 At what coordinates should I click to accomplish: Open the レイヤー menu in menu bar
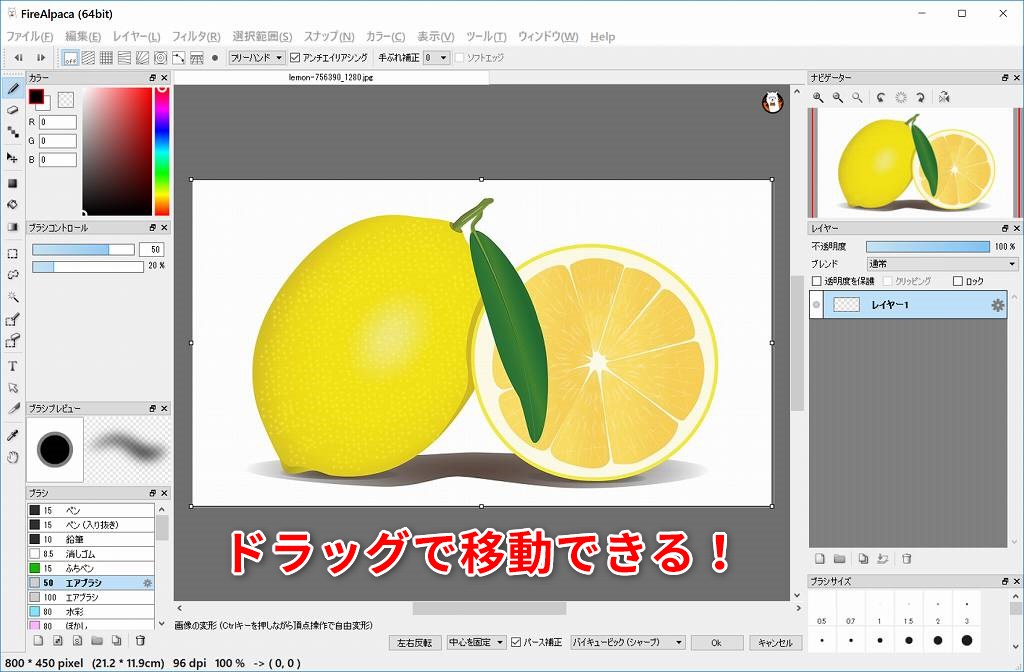click(x=135, y=37)
